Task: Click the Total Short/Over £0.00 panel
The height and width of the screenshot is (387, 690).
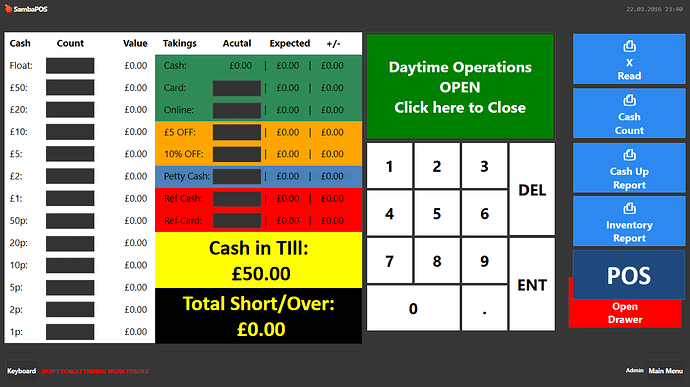Action: click(259, 316)
